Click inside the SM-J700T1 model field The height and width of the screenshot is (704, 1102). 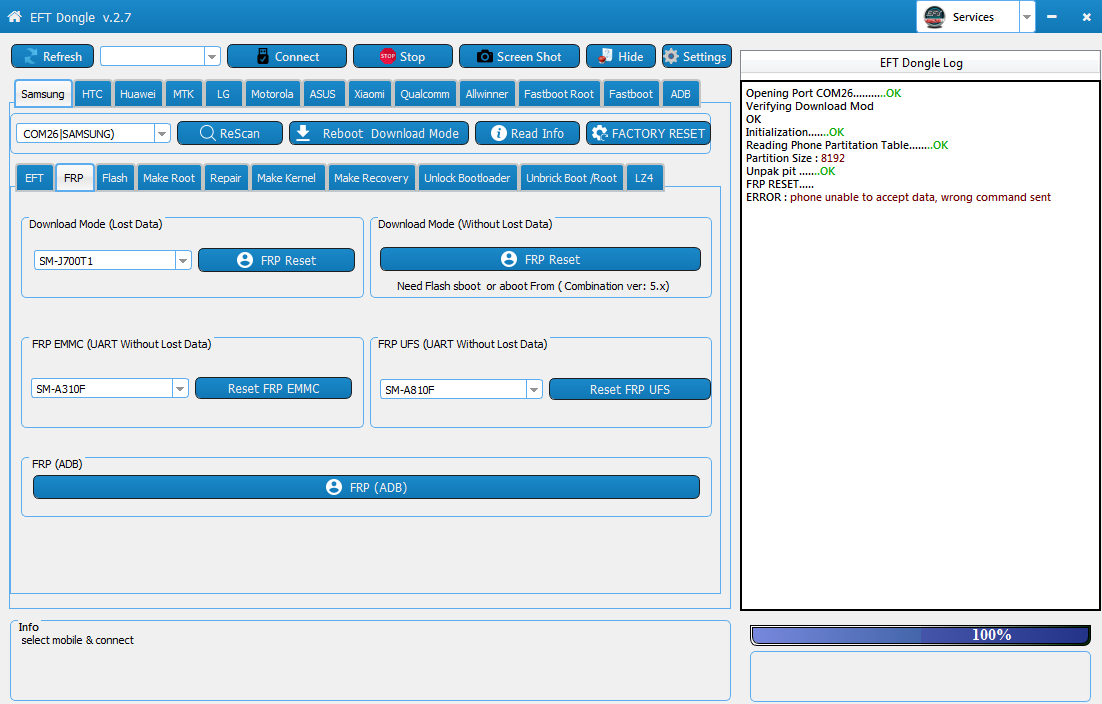[x=105, y=261]
